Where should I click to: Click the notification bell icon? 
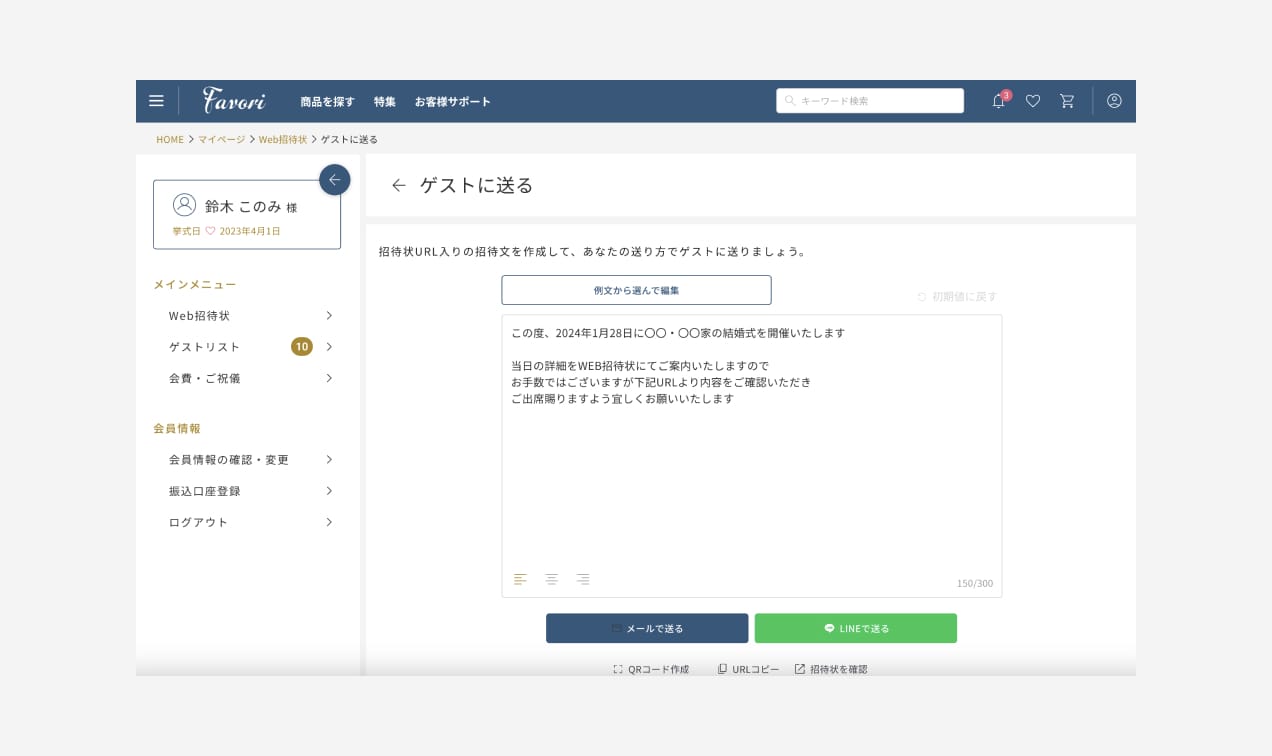[x=998, y=101]
